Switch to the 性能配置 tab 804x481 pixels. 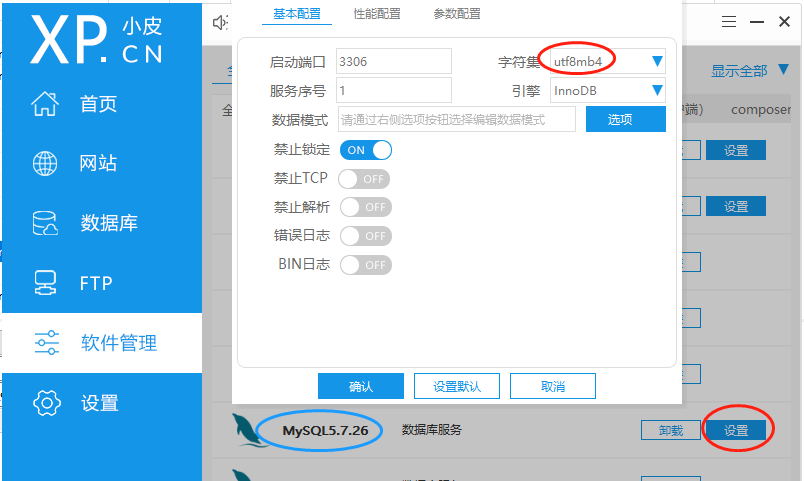click(377, 14)
